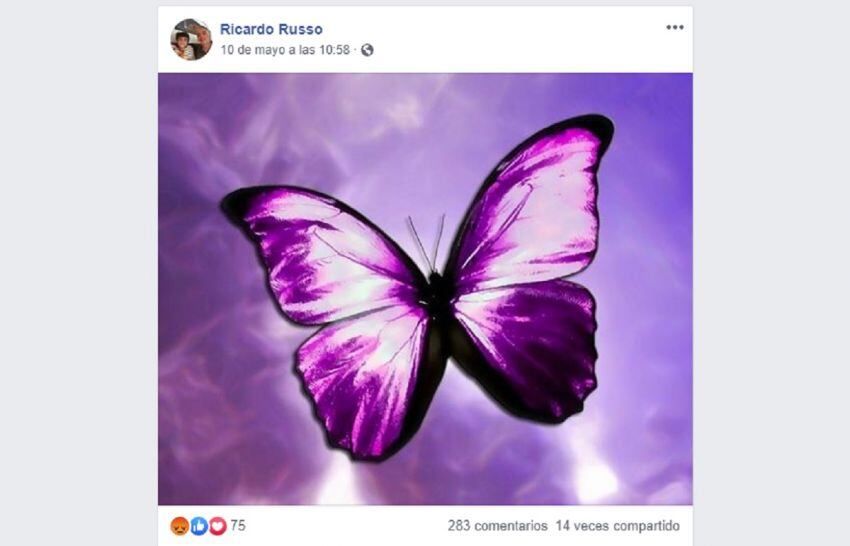Click the globe public audience icon
The image size is (850, 546).
[x=367, y=50]
